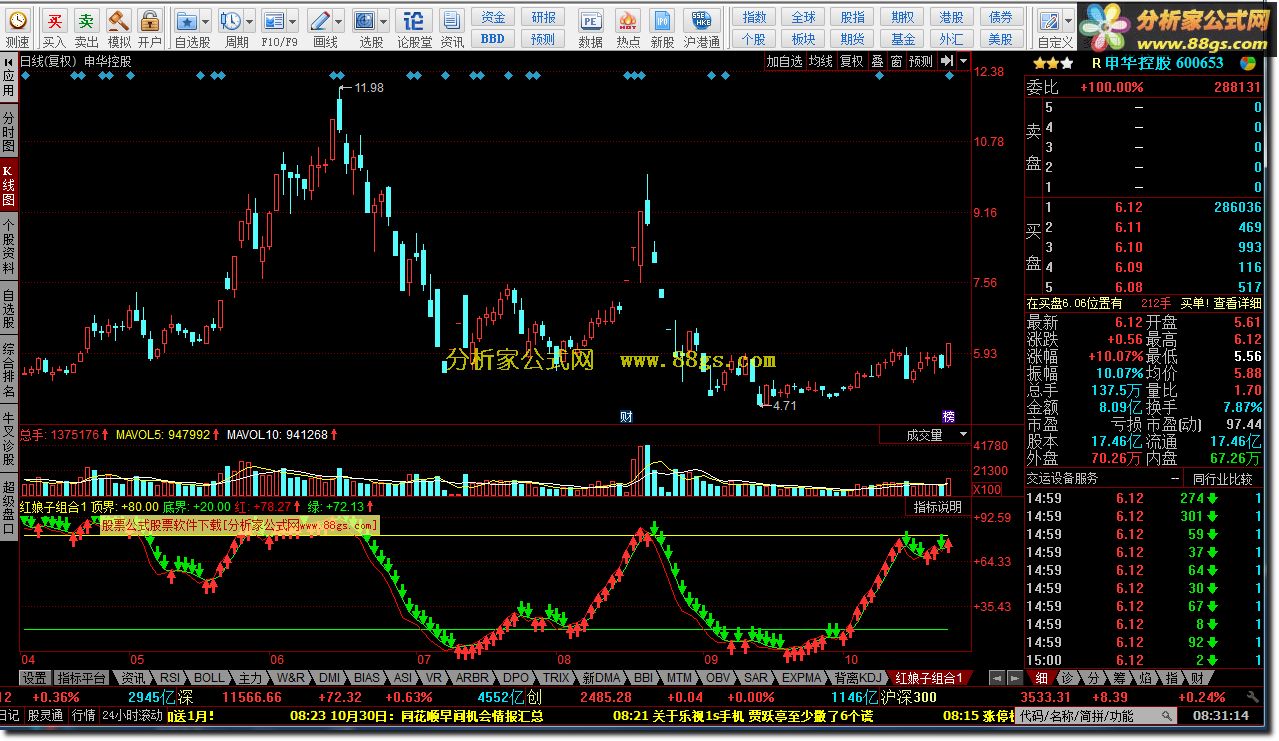Open the F10/F9 info icon
Viewport: 1279px width, 741px height.
[x=273, y=21]
